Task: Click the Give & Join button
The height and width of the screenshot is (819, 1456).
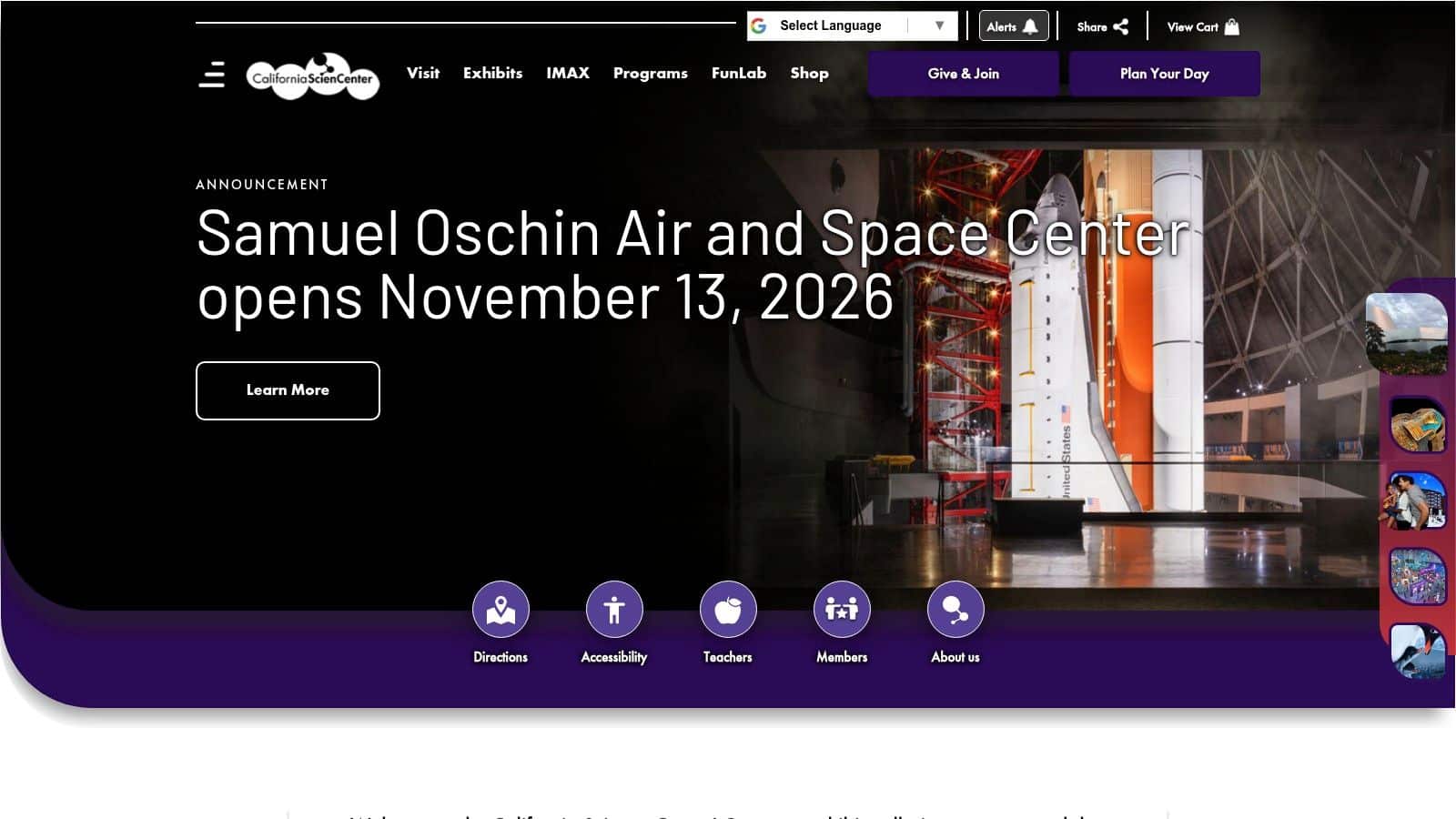Action: point(964,74)
